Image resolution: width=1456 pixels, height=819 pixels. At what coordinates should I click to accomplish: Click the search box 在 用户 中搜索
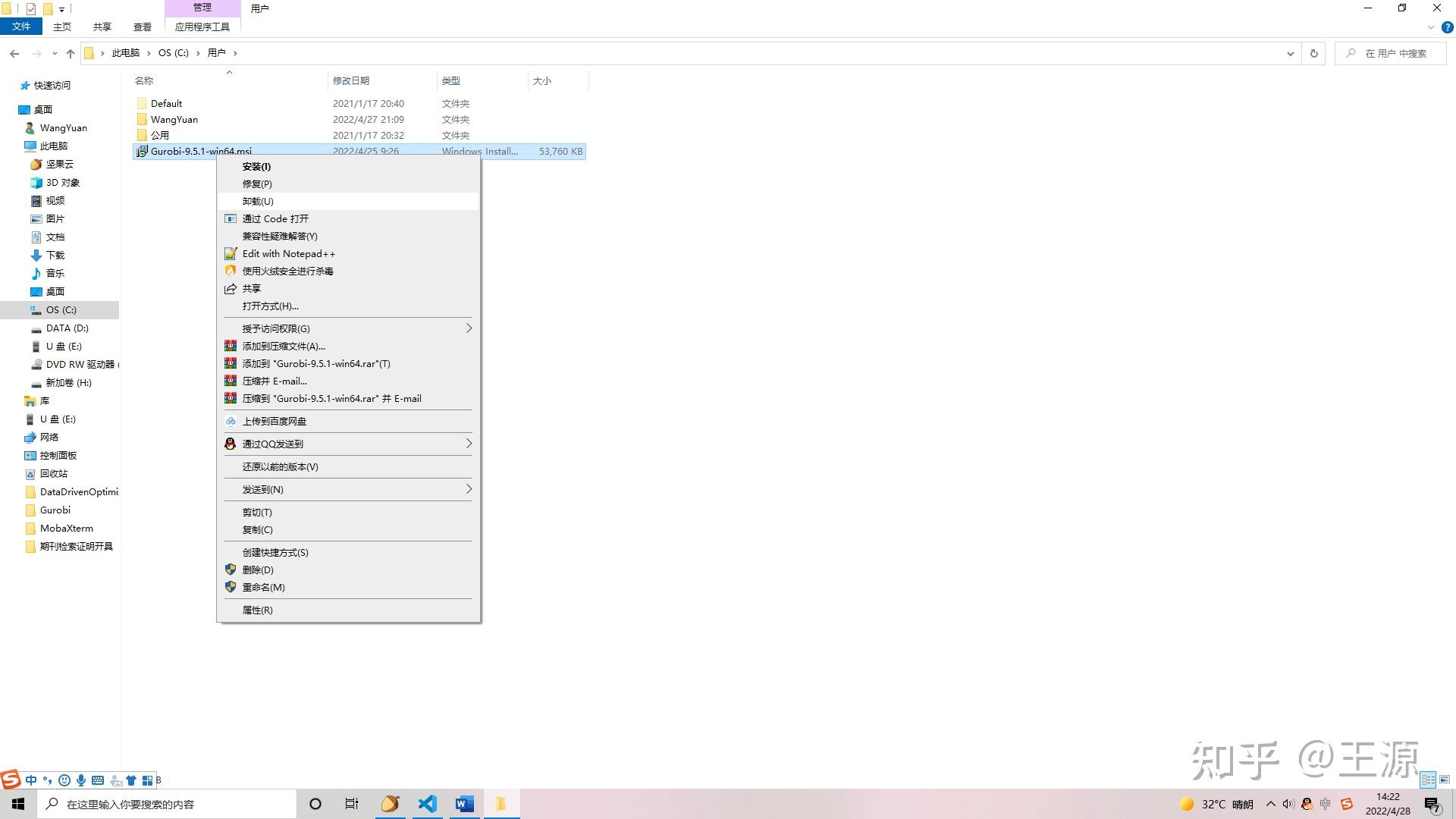pyautogui.click(x=1395, y=53)
